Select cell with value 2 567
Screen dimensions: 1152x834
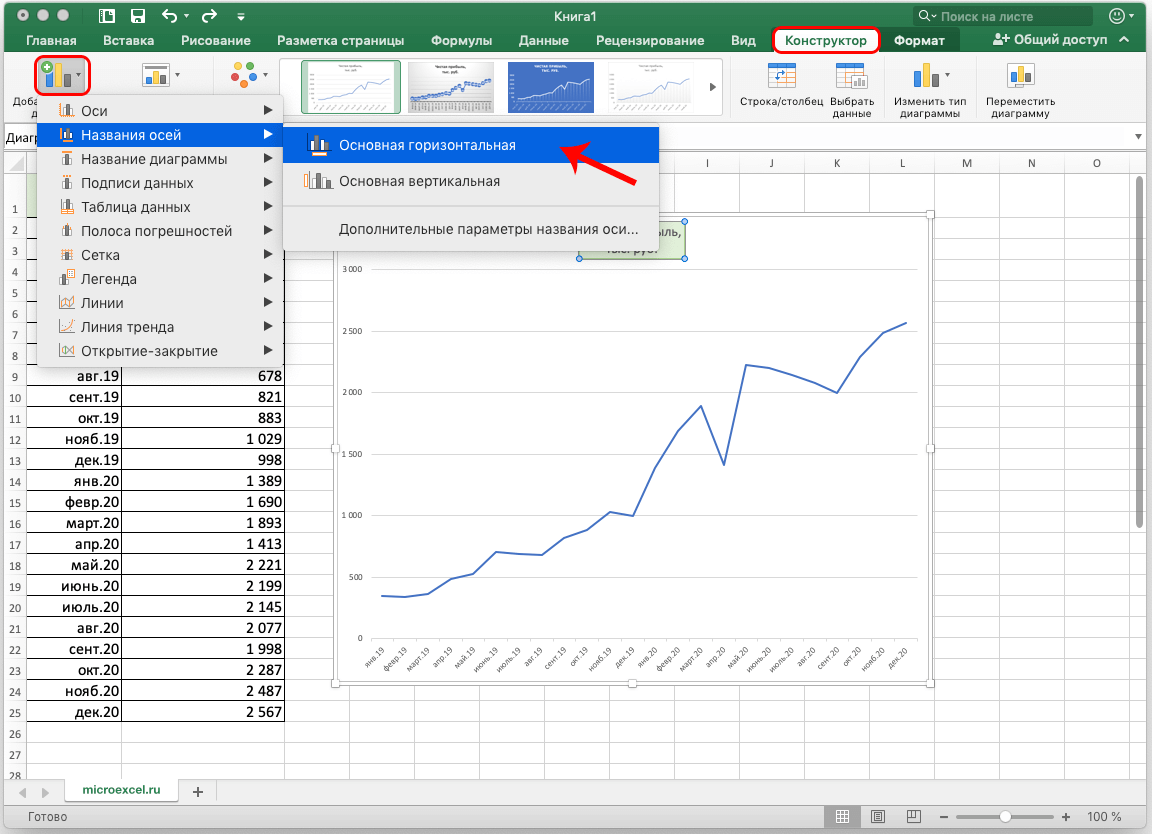coord(203,712)
